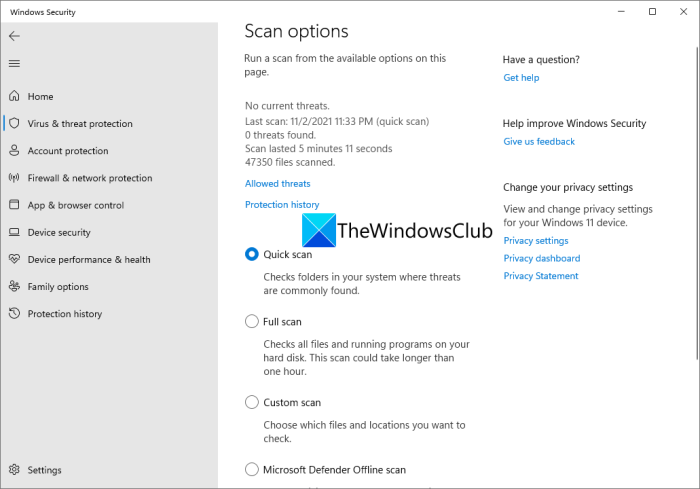
Task: Click 'Have a question?' heading
Action: coord(541,59)
